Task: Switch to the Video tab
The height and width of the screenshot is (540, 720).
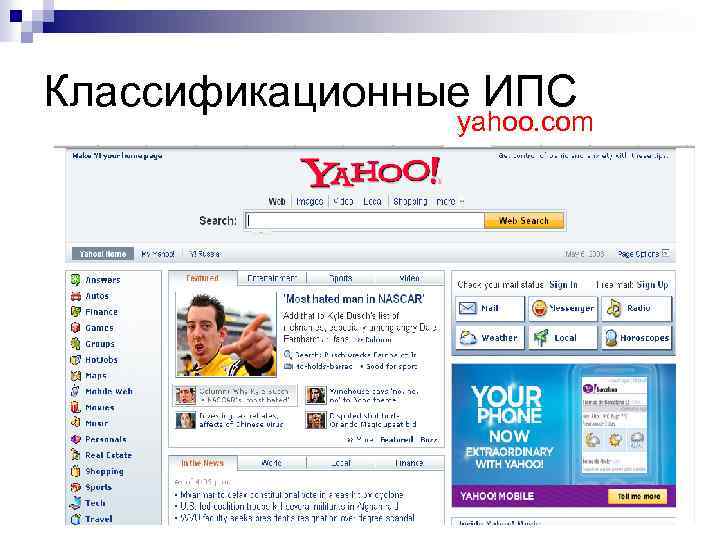Action: [410, 278]
